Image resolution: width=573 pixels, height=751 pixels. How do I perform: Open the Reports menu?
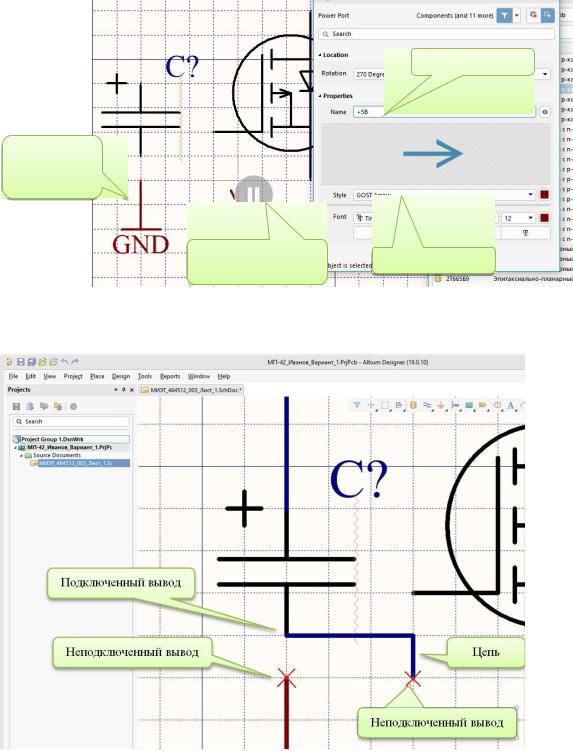[170, 376]
